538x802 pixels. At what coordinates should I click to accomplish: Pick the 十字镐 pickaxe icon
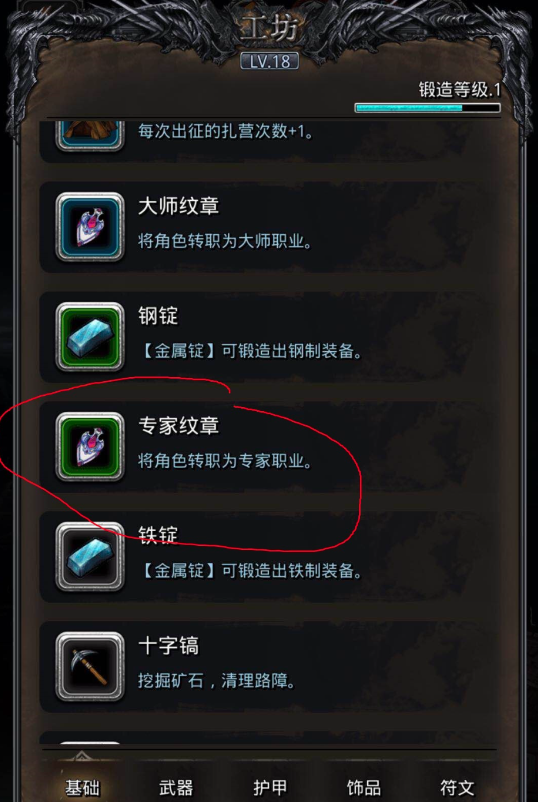(x=90, y=667)
